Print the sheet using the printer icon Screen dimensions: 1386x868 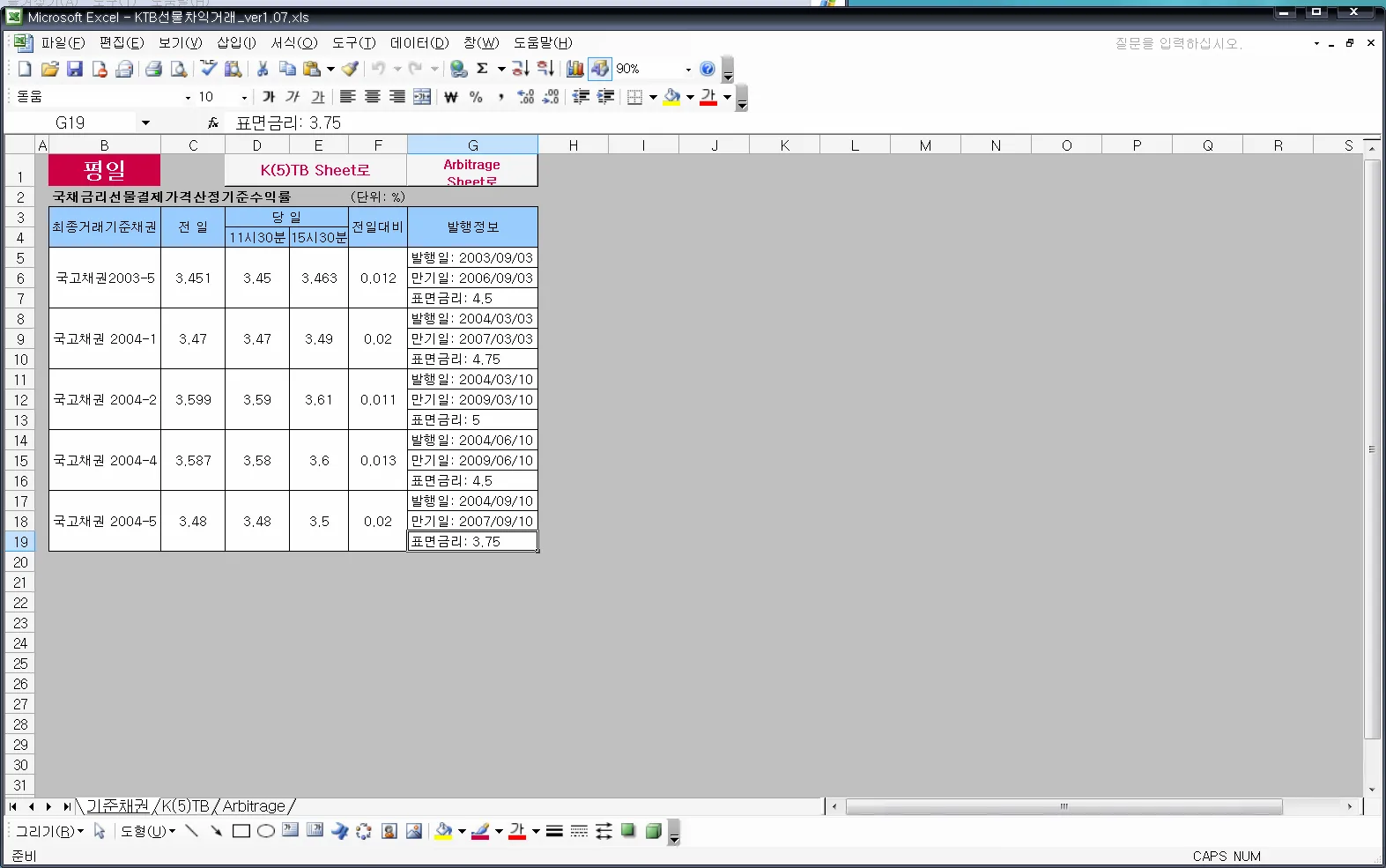[x=153, y=69]
